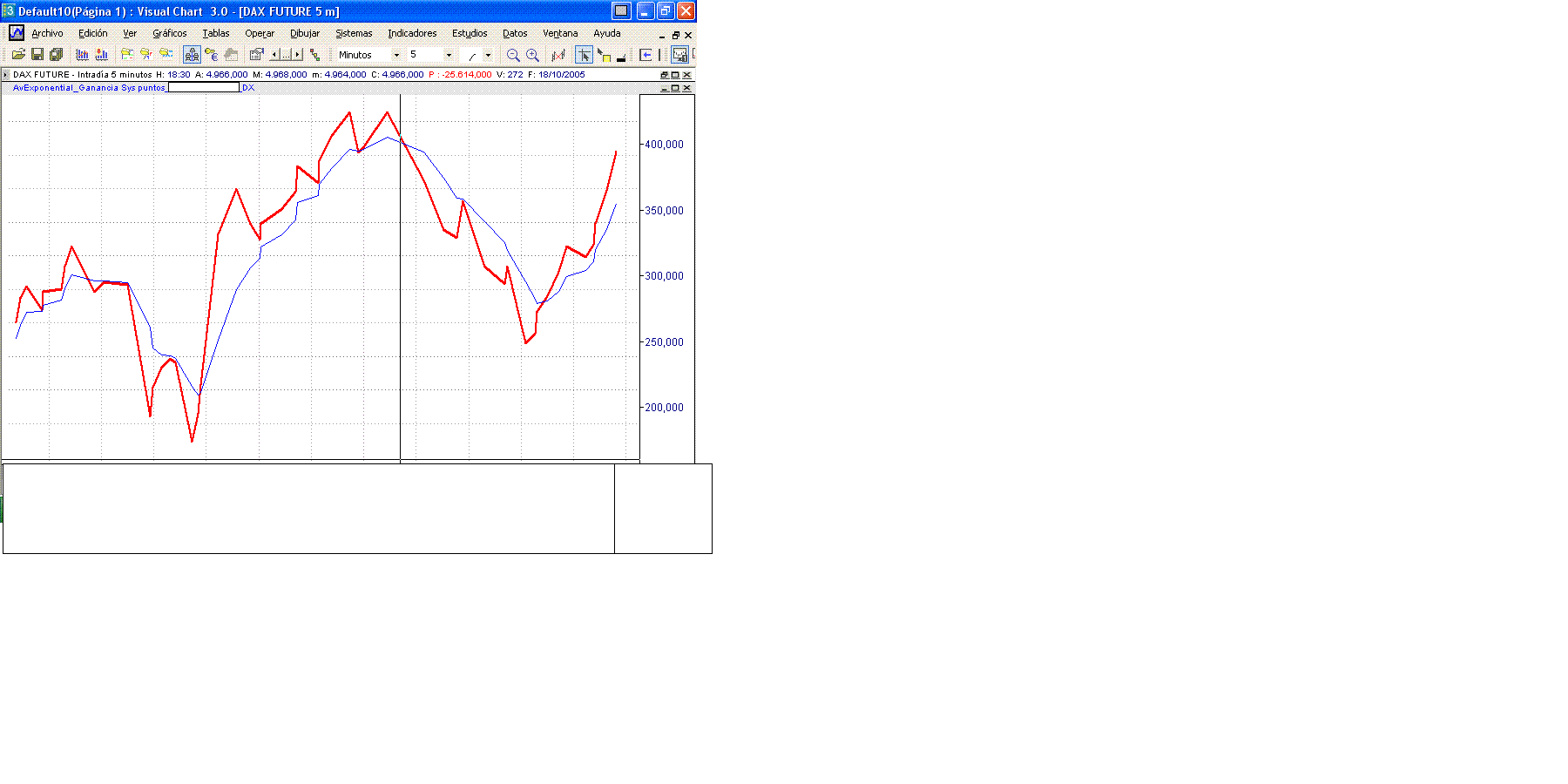The width and height of the screenshot is (1568, 784).
Task: Click the F: 18/10/2005 date value
Action: pos(557,75)
